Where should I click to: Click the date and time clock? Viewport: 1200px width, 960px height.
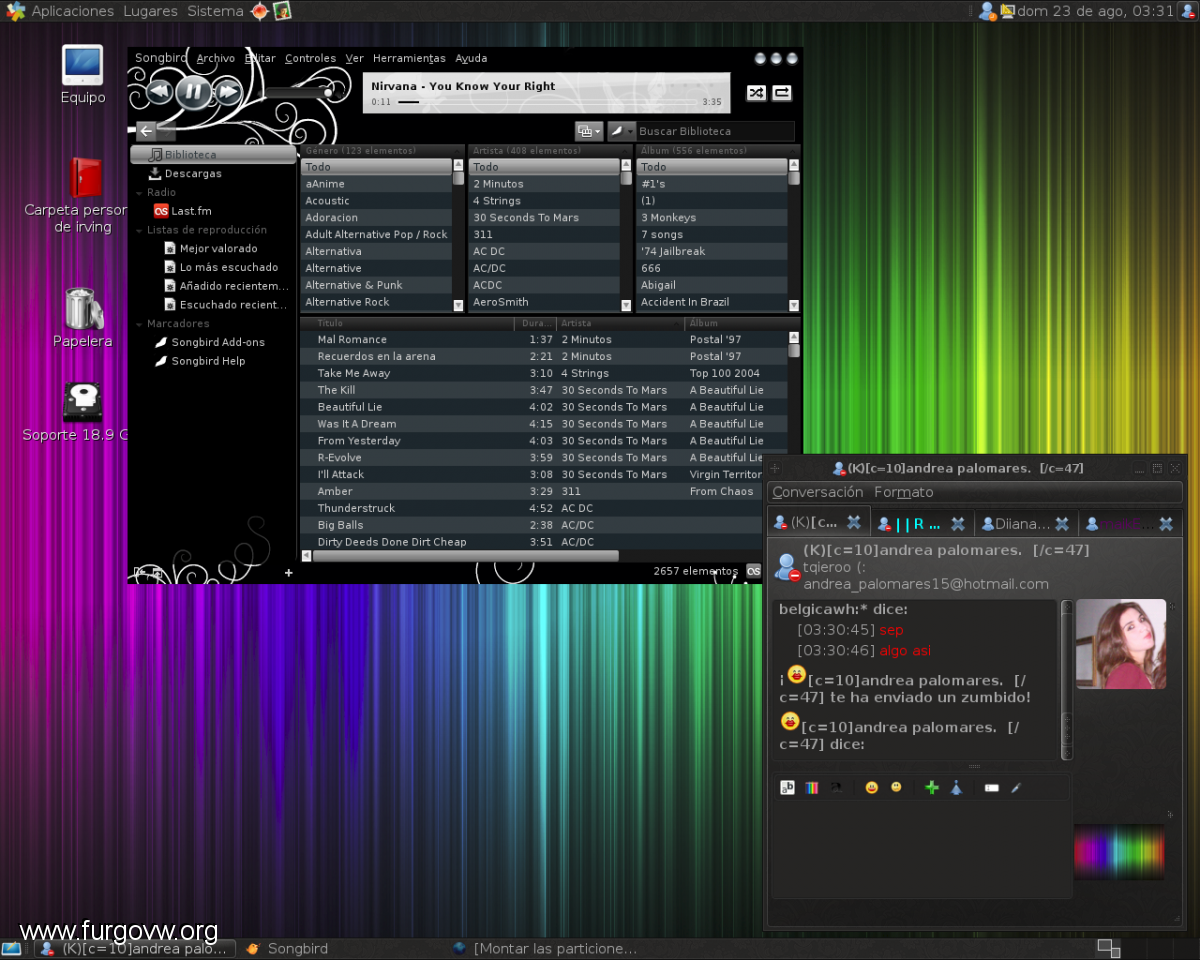[x=1095, y=11]
